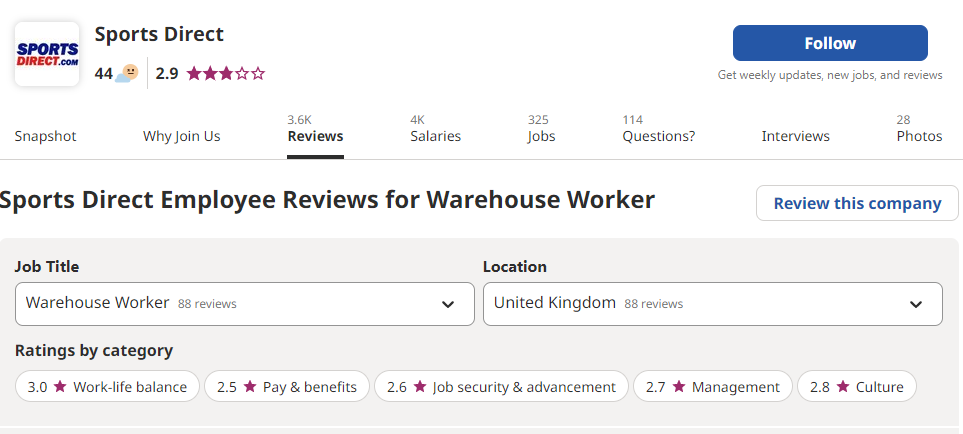Screen dimensions: 963x434
Task: Click Review this company button
Action: pos(857,203)
